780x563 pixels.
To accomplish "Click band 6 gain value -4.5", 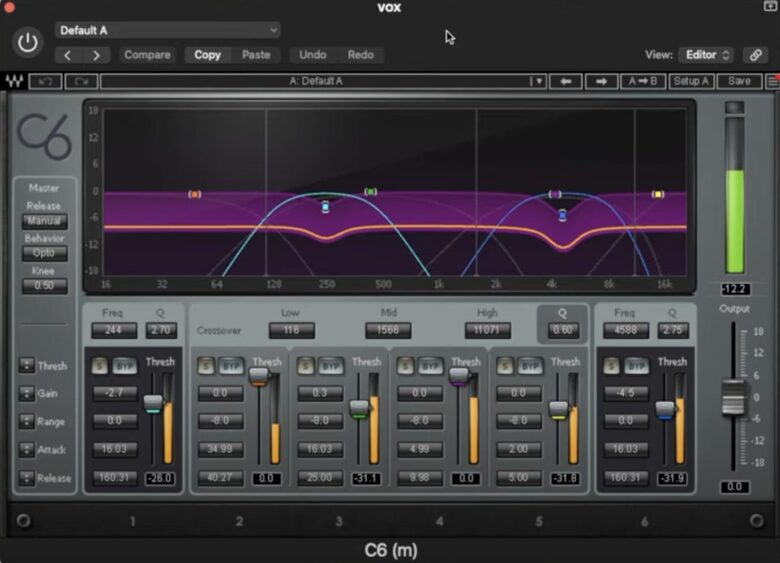I will click(626, 393).
